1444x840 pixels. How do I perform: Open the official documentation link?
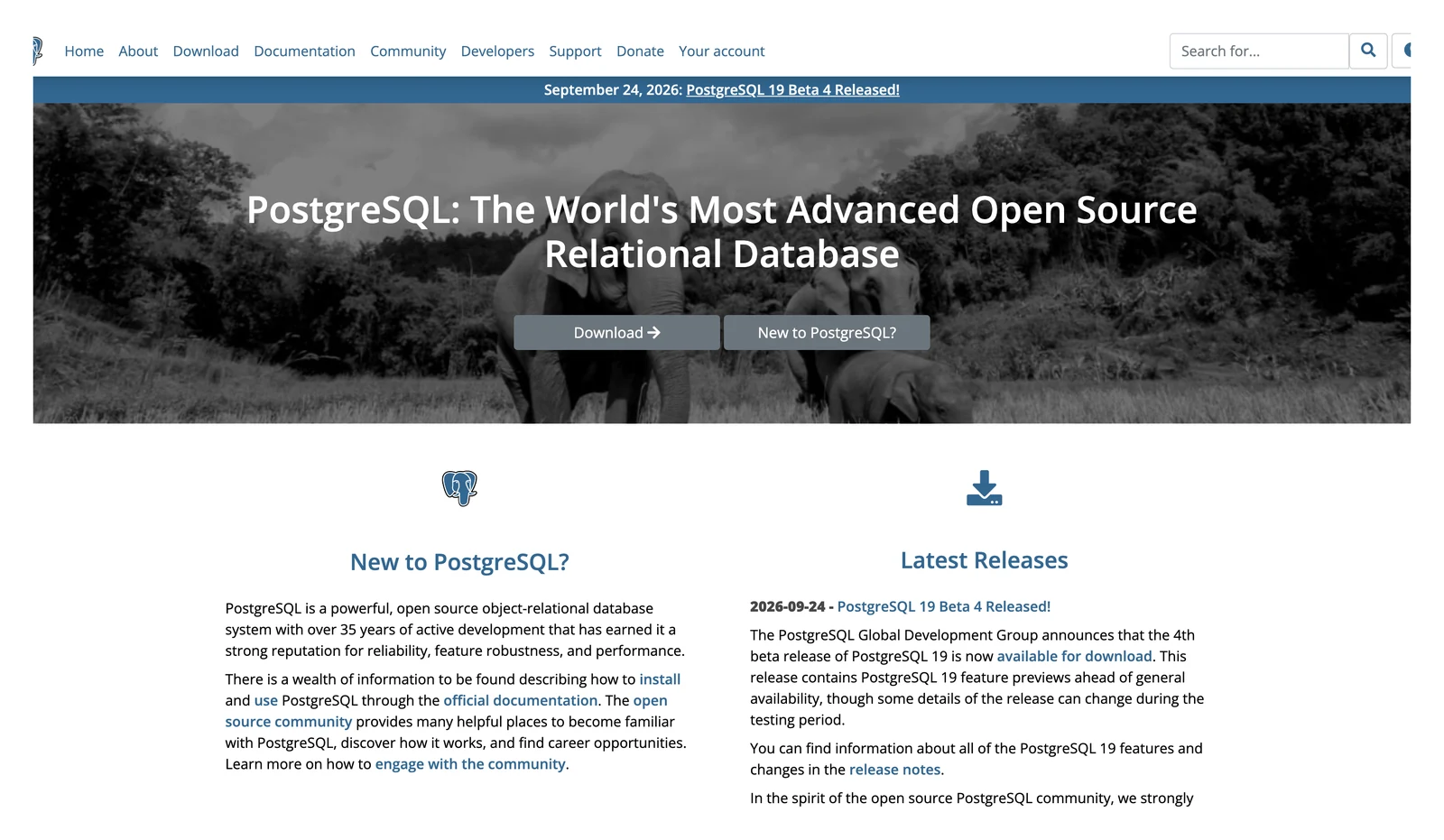pyautogui.click(x=520, y=700)
